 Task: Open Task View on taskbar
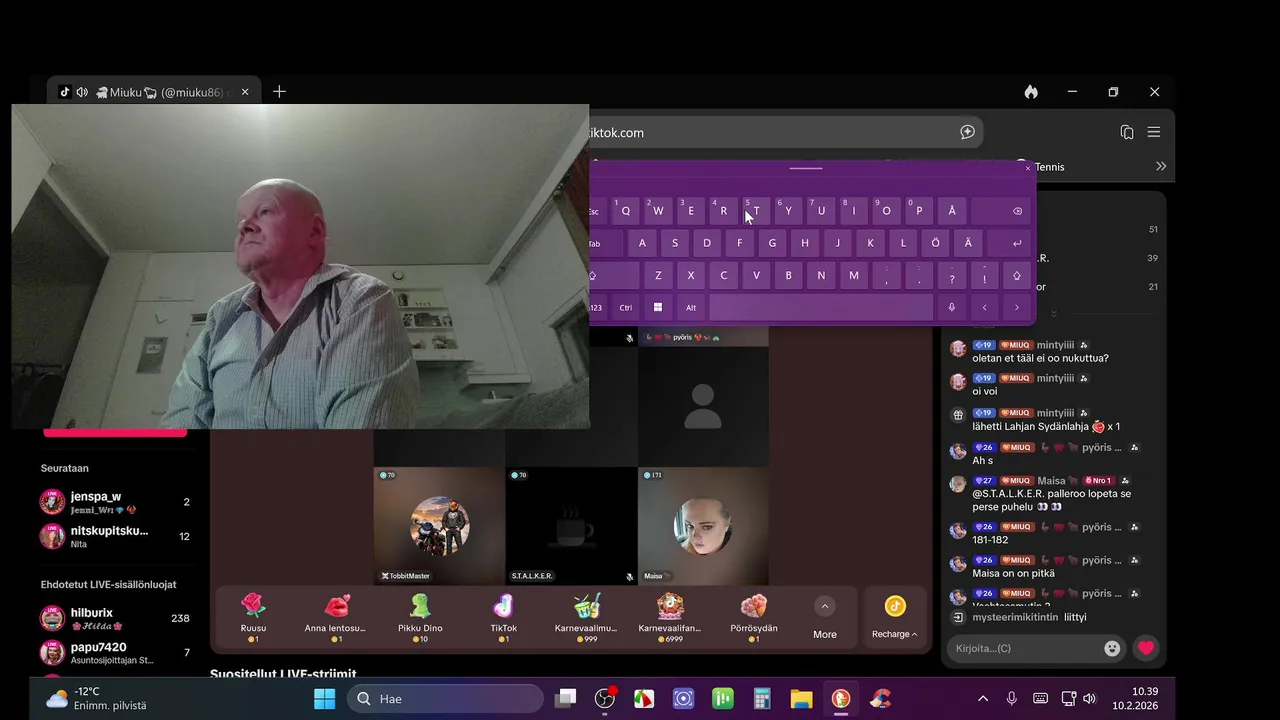[566, 698]
